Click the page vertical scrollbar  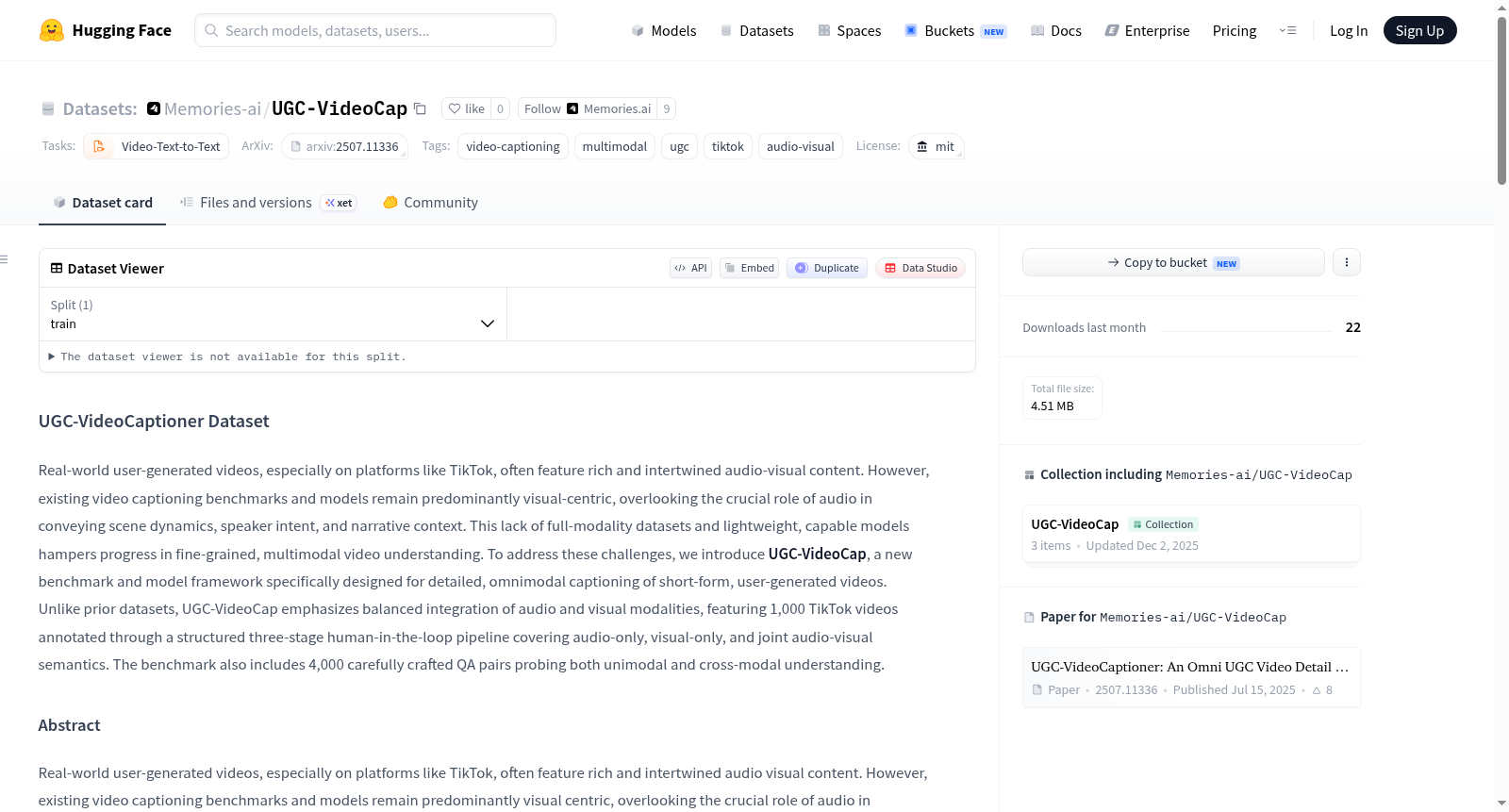click(1501, 100)
